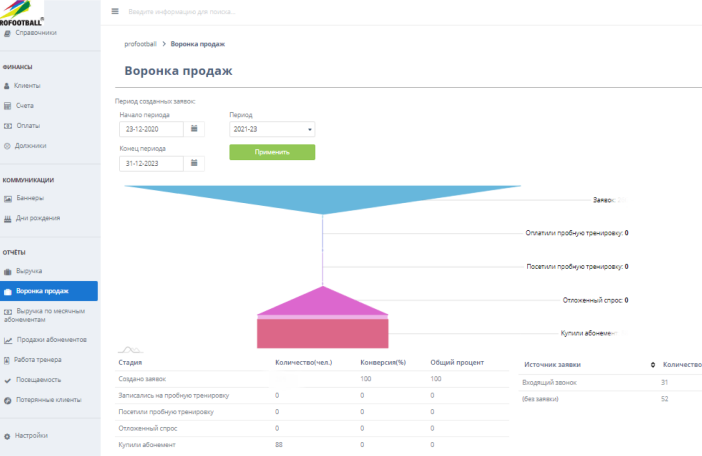Click the search input at top

200,11
